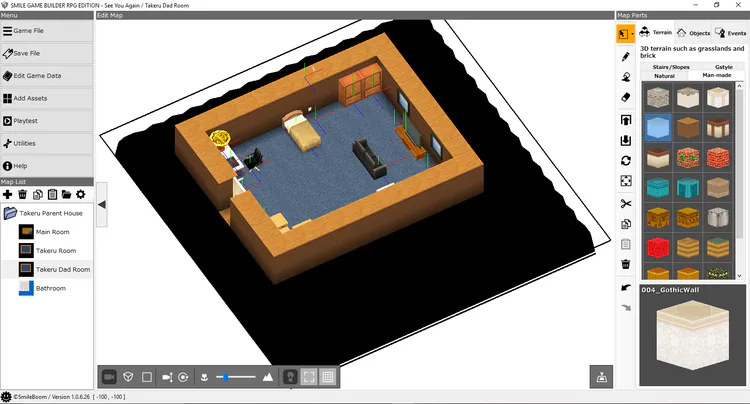Click the camera placement icon in bottom toolbar
Screen dimensions: 750x404
tap(167, 377)
